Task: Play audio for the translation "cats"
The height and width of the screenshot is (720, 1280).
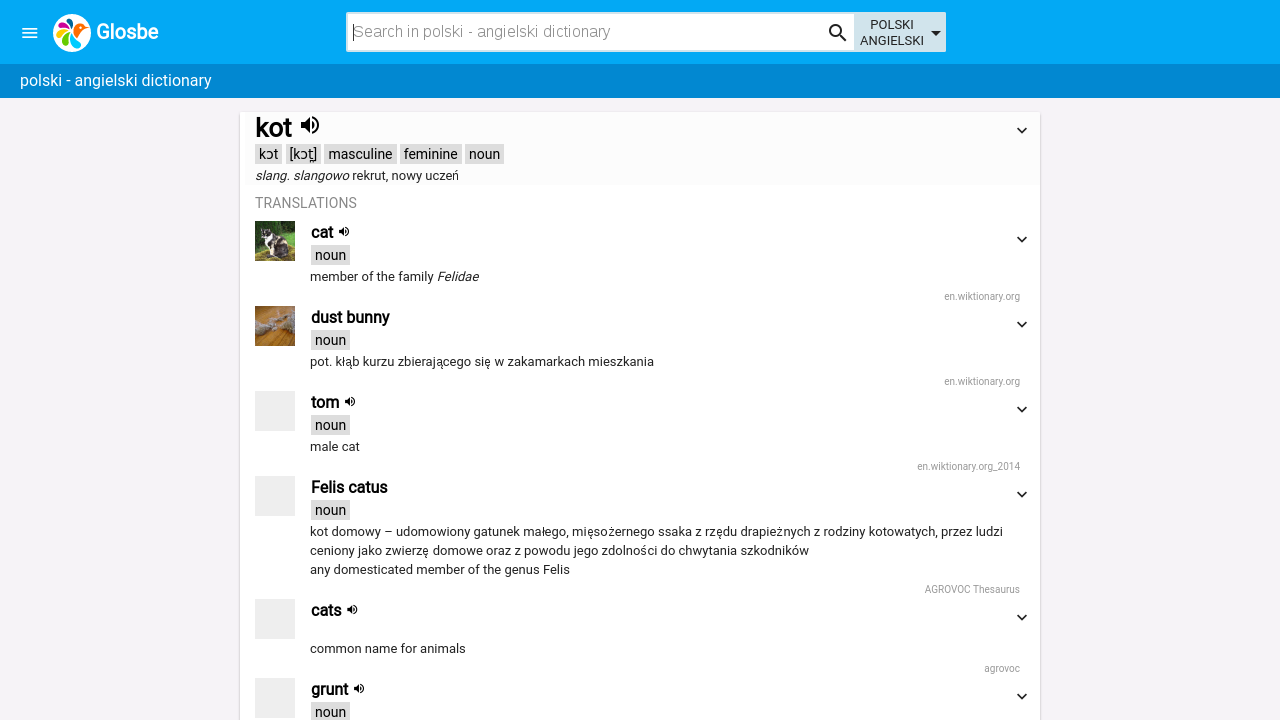Action: tap(352, 609)
